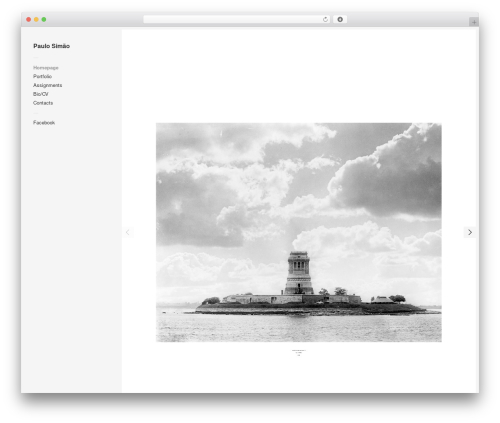
Task: Open the reader icon beside the address bar
Action: pyautogui.click(x=340, y=19)
